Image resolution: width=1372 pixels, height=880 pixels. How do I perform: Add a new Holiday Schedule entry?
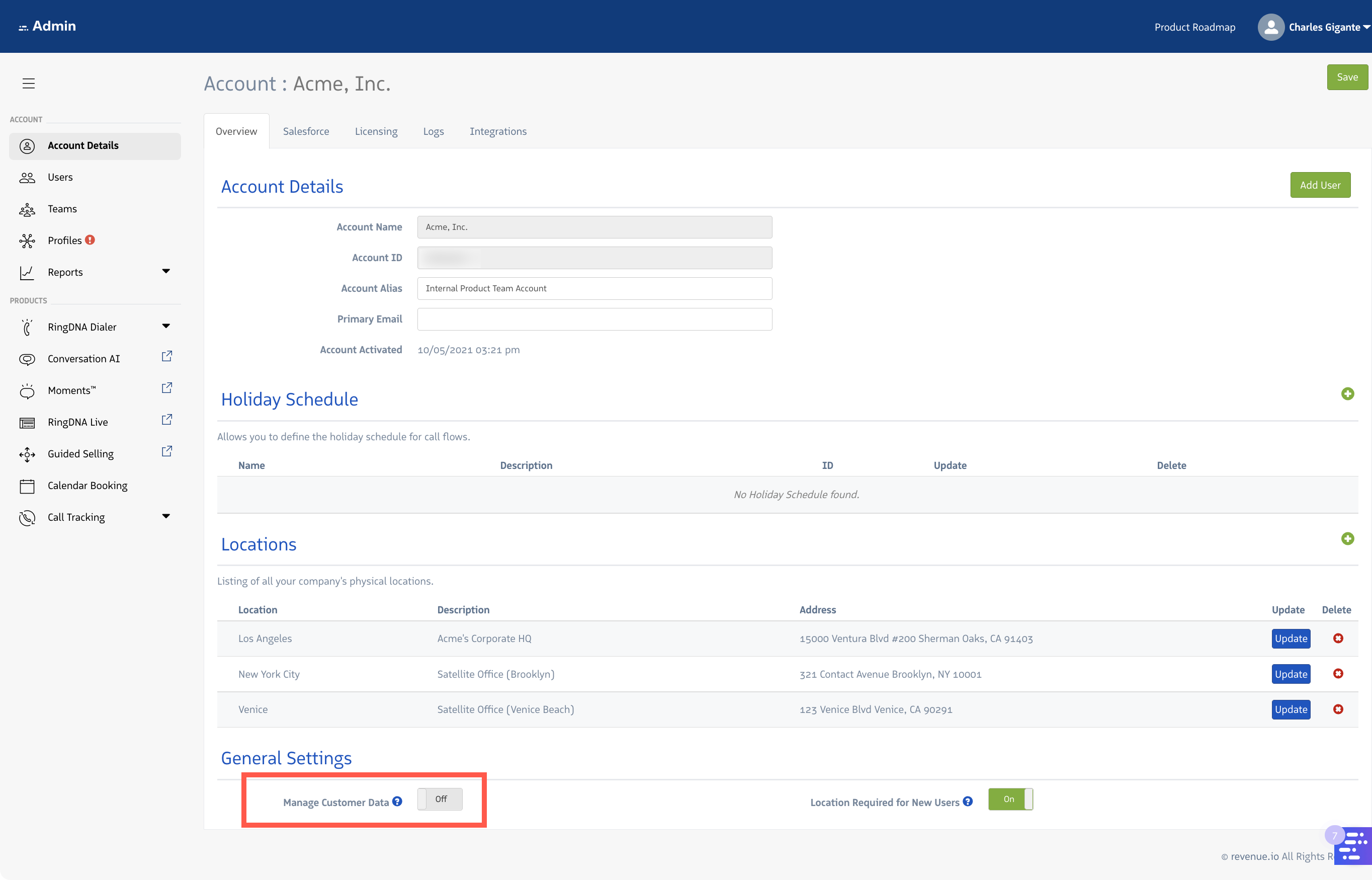(x=1348, y=394)
